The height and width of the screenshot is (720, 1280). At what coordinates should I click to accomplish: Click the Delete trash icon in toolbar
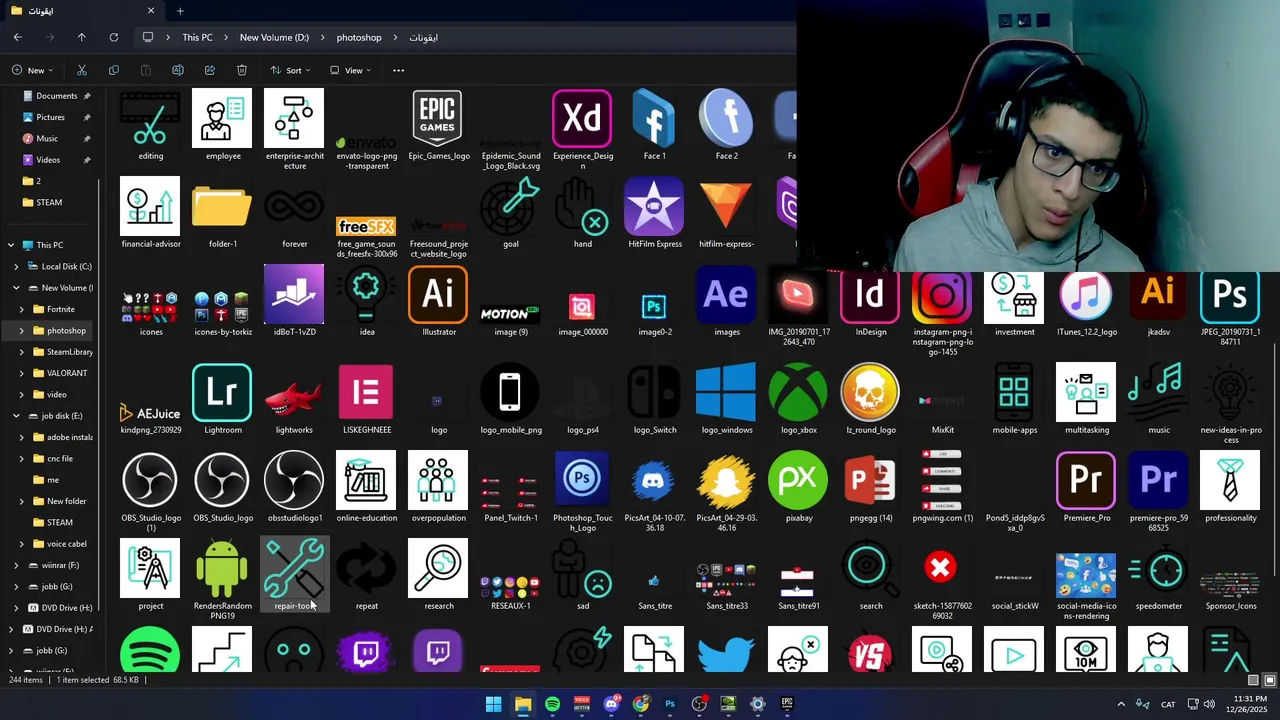coord(242,70)
